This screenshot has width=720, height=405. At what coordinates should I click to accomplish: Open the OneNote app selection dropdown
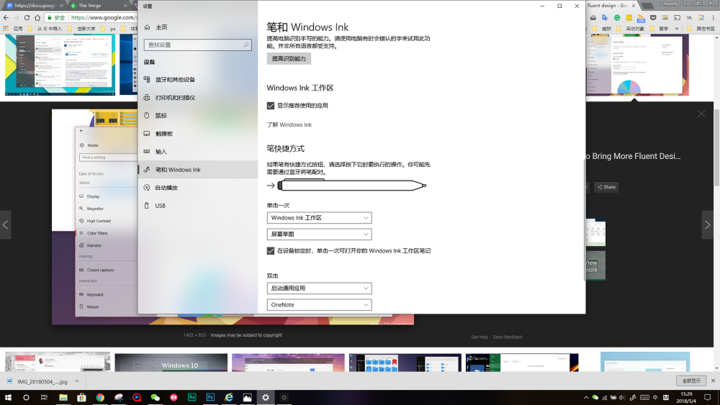click(319, 305)
